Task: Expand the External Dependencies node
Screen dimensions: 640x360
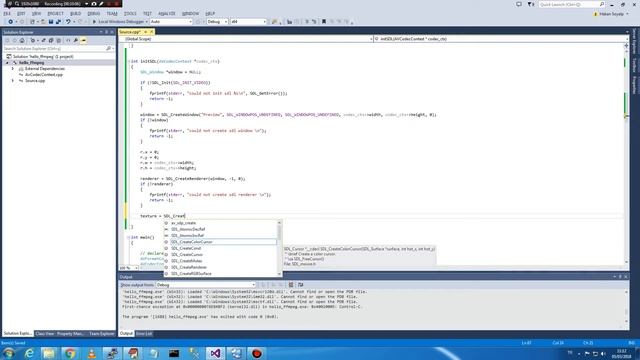Action: pyautogui.click(x=13, y=69)
